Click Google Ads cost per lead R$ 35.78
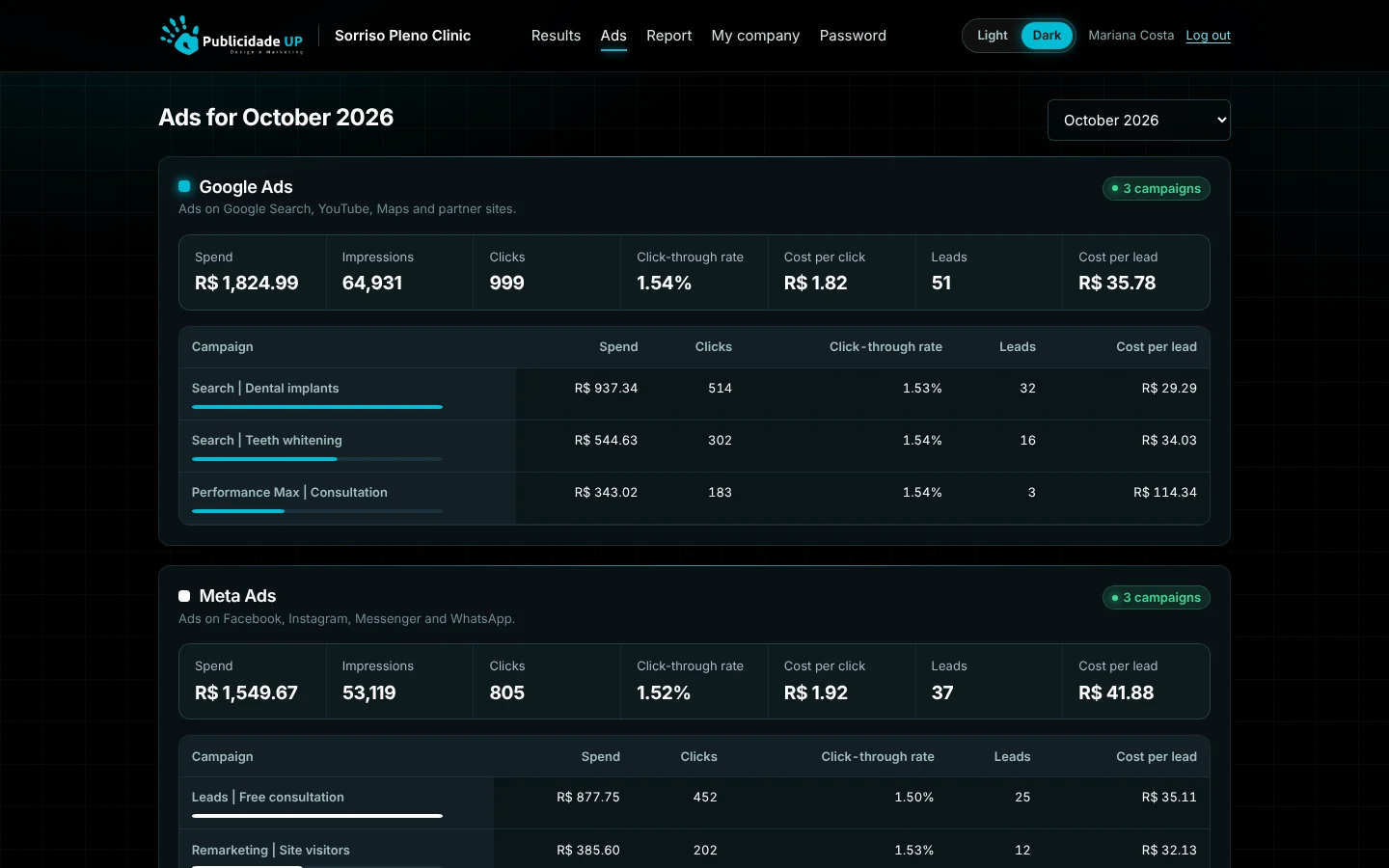Screen dimensions: 1389x868 click(1117, 283)
